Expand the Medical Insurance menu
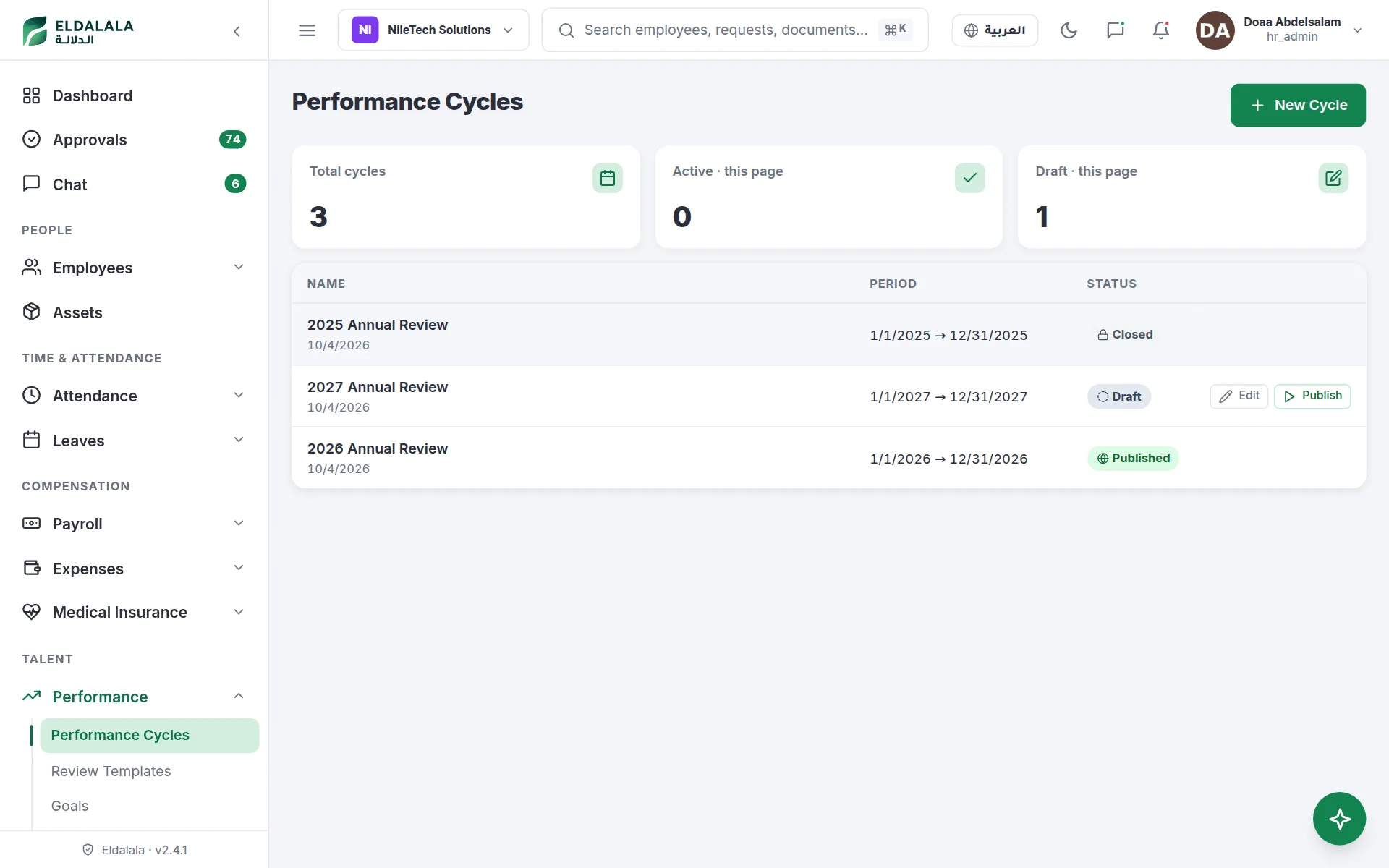The image size is (1389, 868). point(135,612)
